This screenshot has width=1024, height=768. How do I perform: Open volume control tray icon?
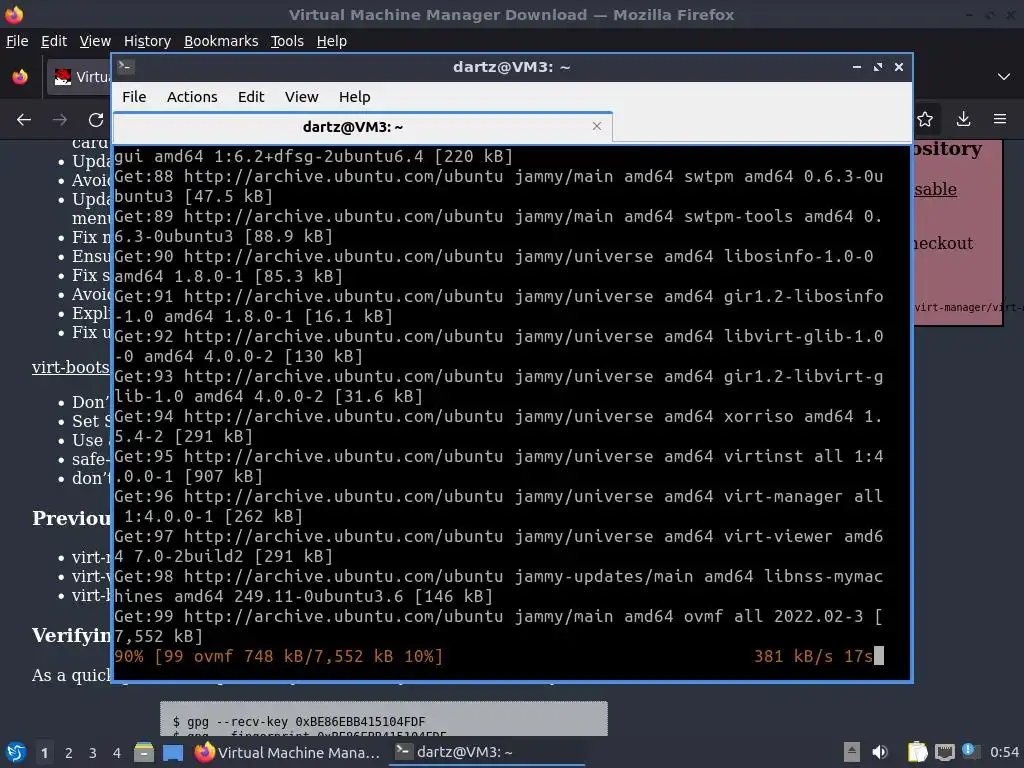tap(880, 752)
